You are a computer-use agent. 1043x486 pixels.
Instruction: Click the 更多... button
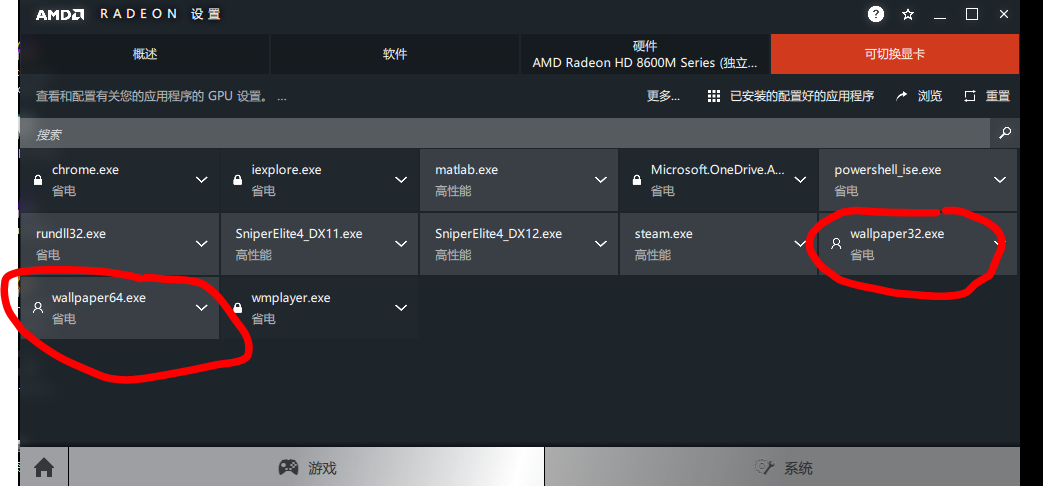pyautogui.click(x=663, y=96)
